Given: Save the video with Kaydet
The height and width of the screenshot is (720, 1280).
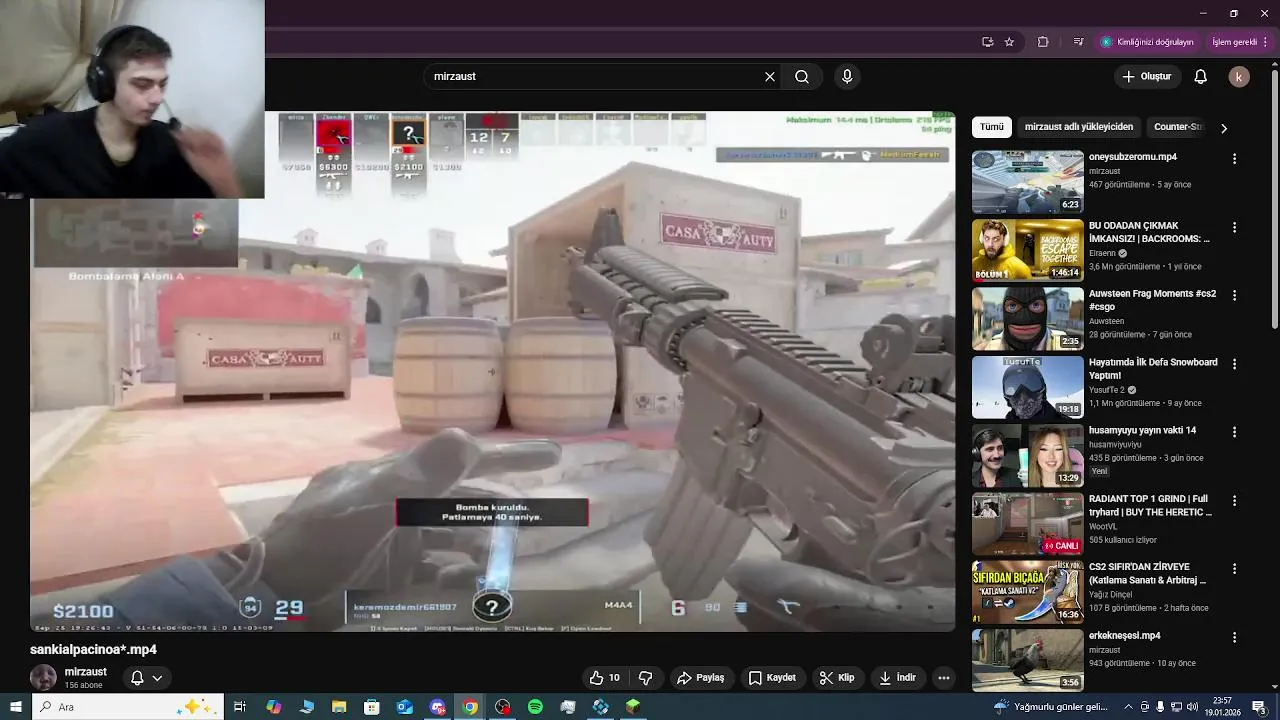Looking at the screenshot, I should (x=772, y=678).
